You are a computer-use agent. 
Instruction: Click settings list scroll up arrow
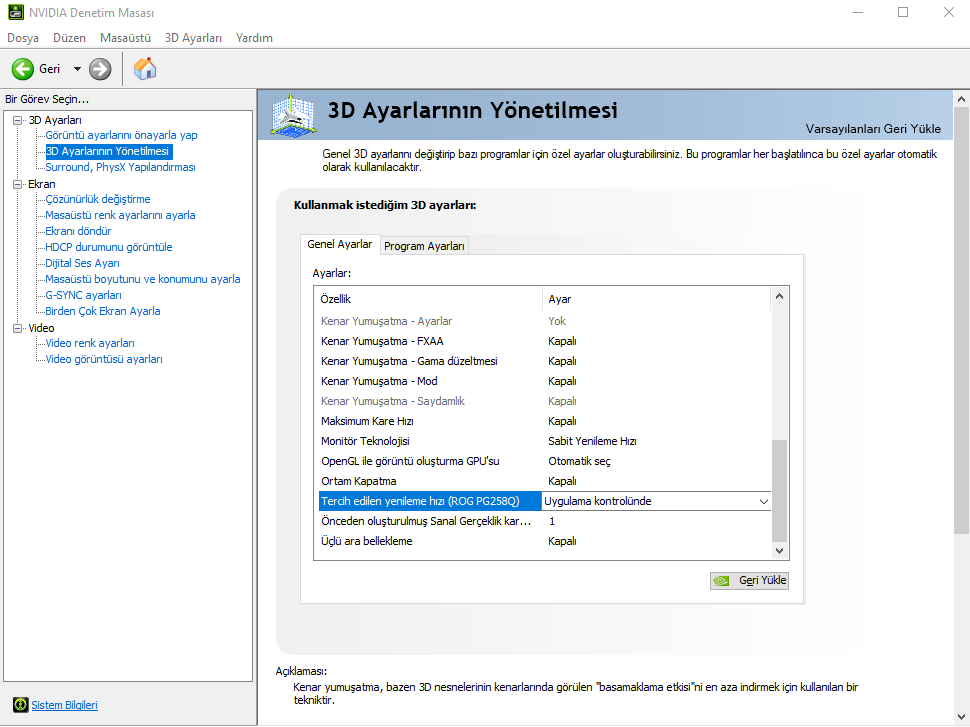point(779,296)
